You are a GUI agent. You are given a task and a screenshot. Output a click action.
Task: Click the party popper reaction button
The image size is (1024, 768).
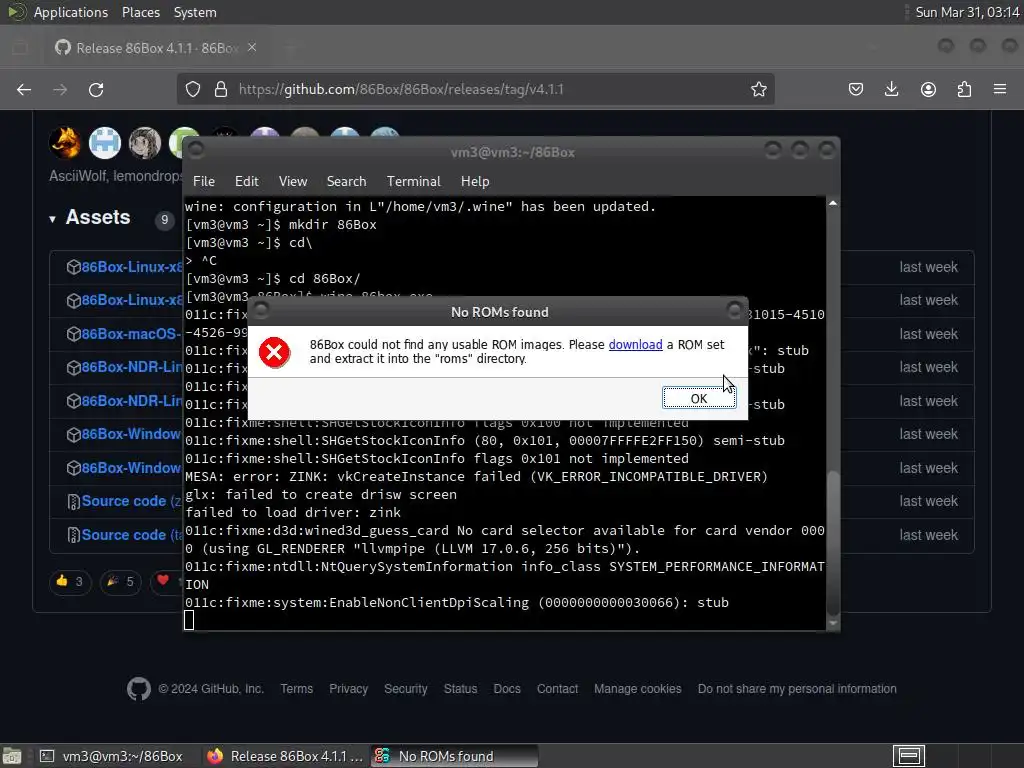pos(121,581)
